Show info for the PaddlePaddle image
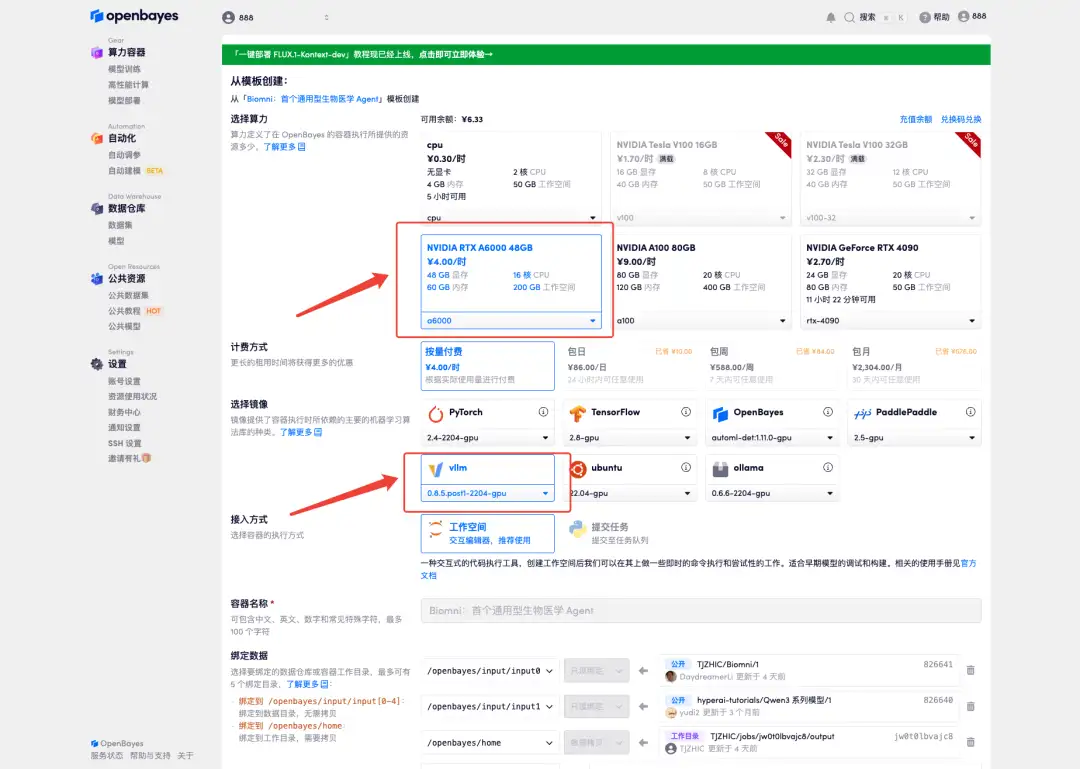The height and width of the screenshot is (769, 1080). (x=970, y=412)
